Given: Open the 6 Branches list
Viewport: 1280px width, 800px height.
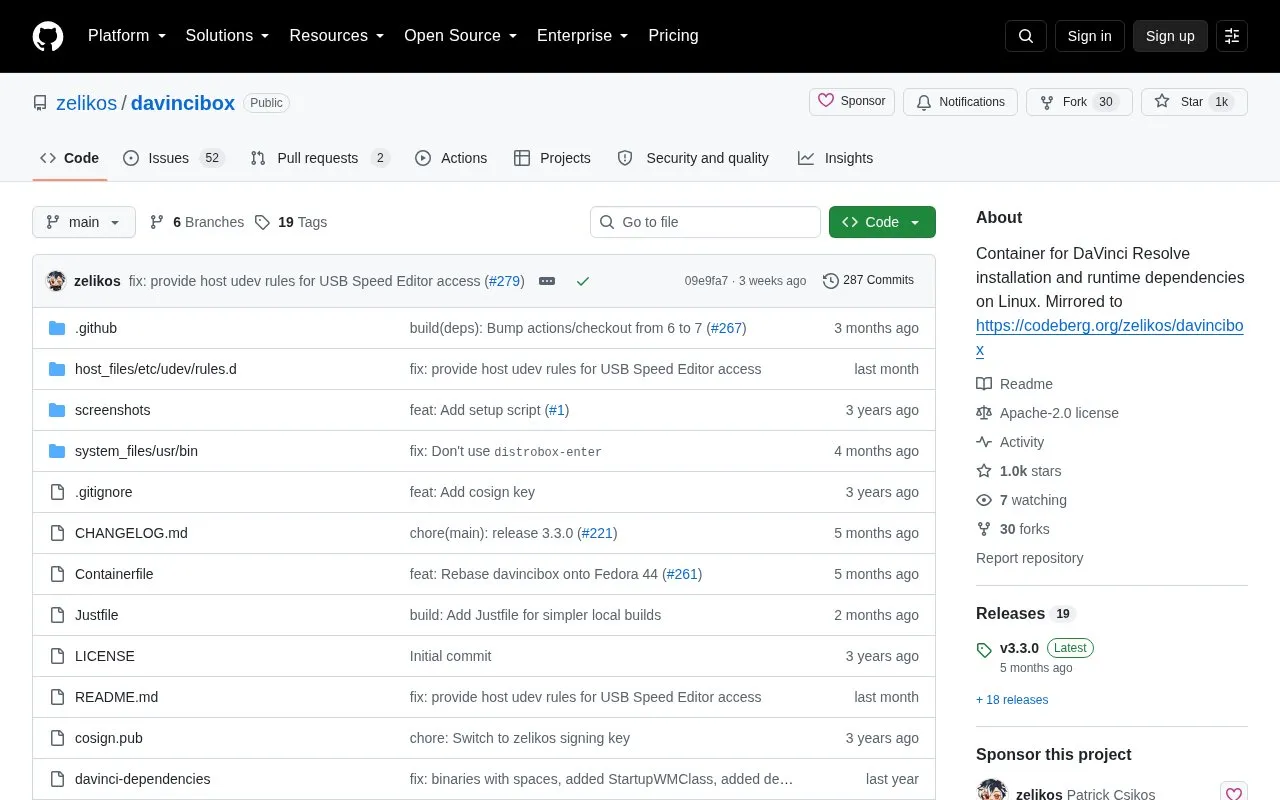Looking at the screenshot, I should tap(197, 222).
